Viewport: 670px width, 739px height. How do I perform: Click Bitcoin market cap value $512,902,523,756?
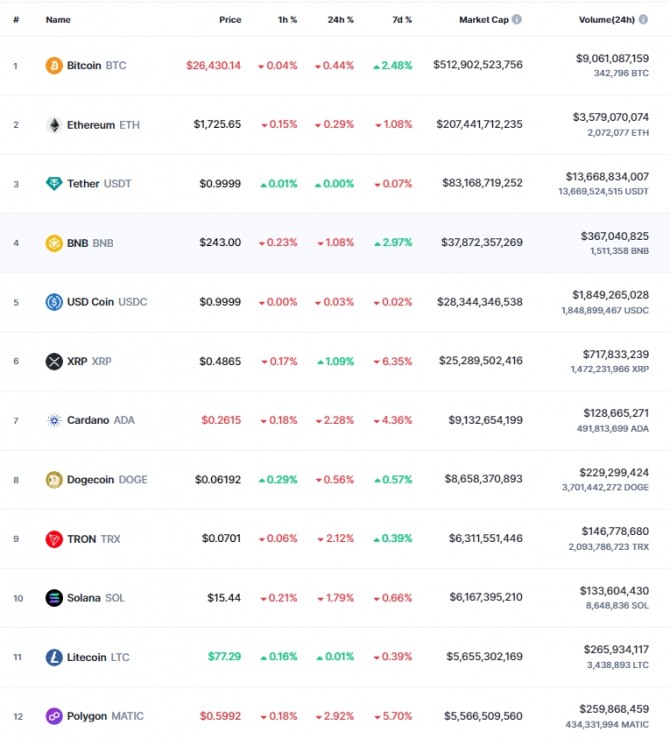(x=478, y=65)
